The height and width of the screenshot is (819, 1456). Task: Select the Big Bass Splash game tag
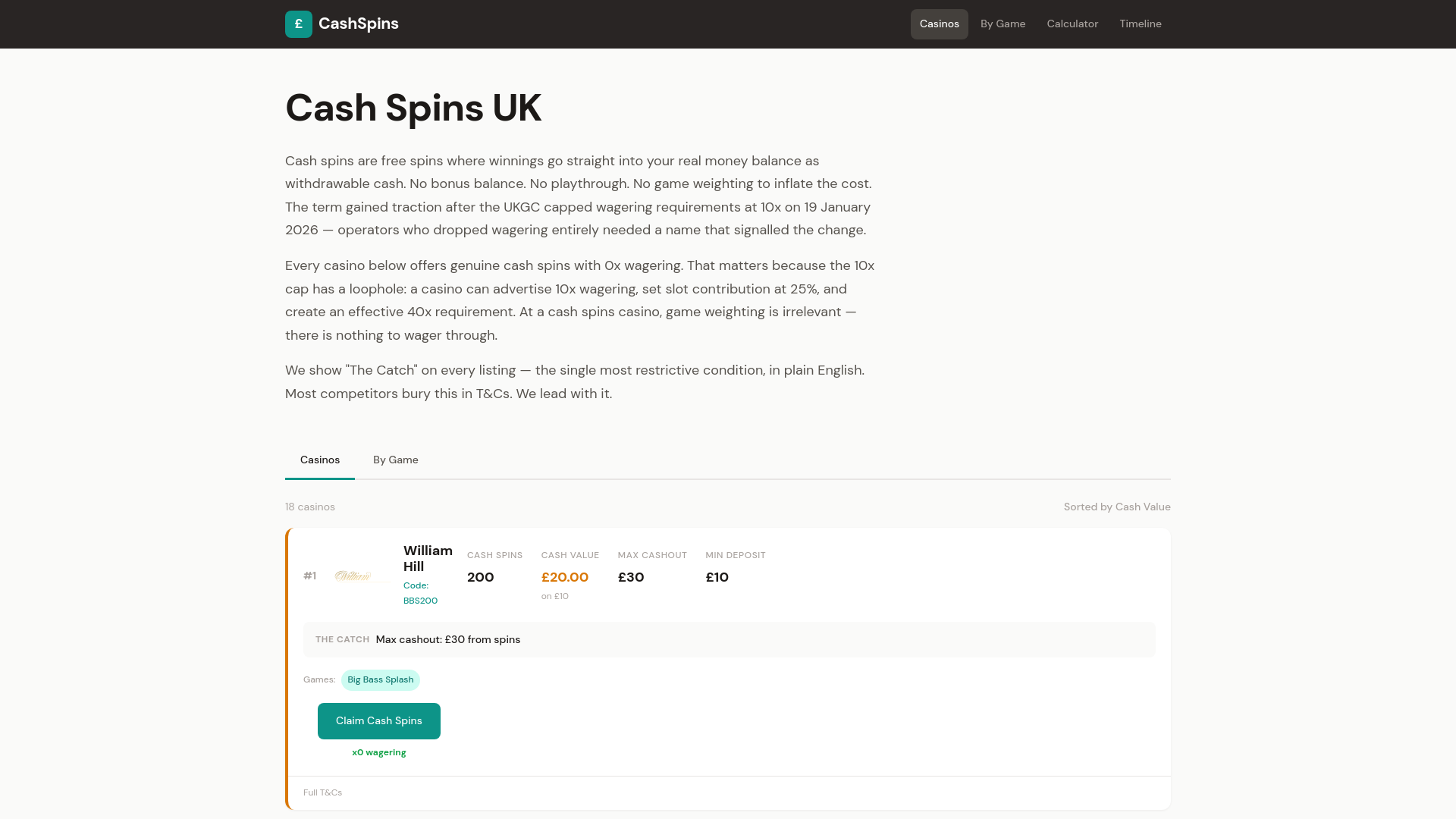381,680
